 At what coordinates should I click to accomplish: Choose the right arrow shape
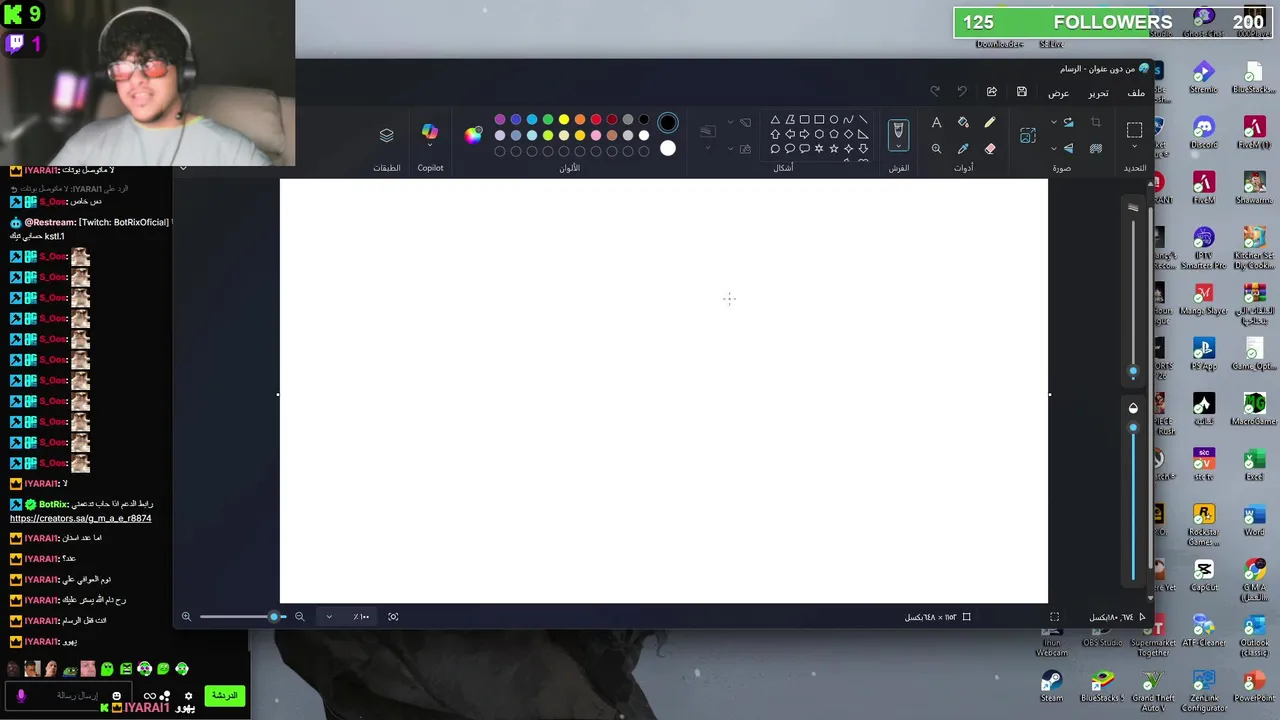pyautogui.click(x=804, y=134)
